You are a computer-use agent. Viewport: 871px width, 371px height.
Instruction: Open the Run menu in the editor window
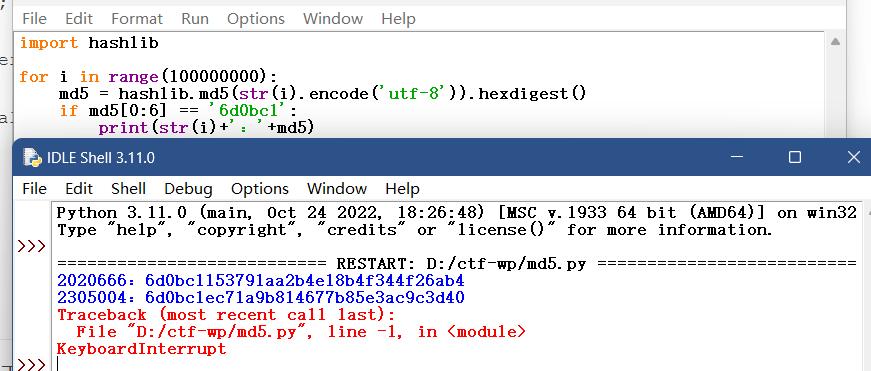click(x=195, y=19)
